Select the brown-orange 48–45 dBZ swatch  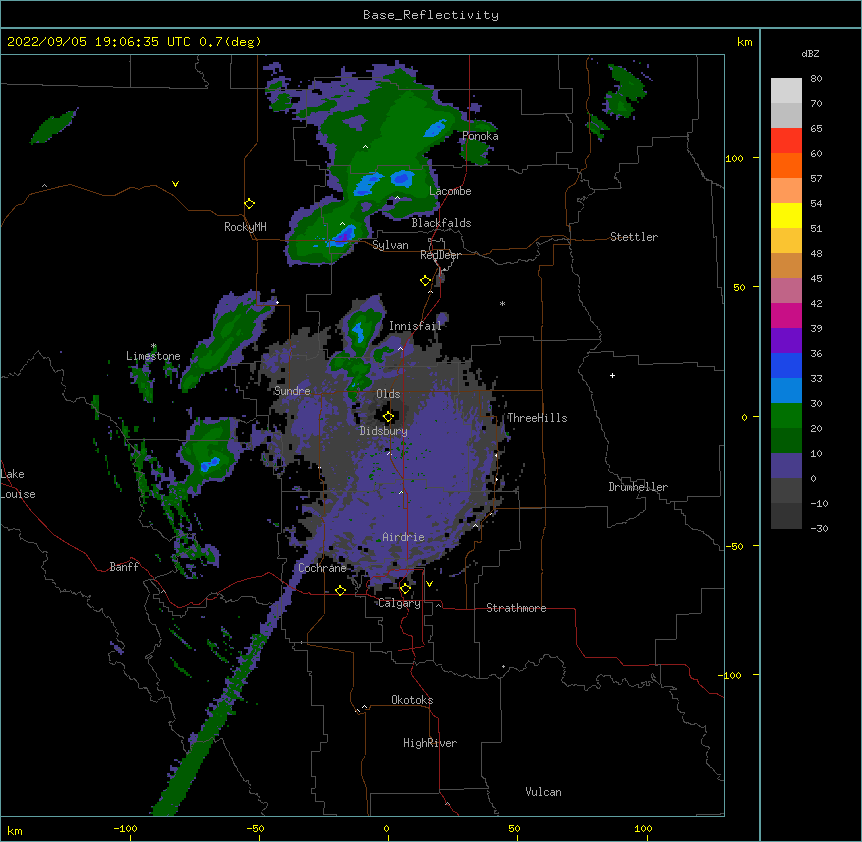786,265
